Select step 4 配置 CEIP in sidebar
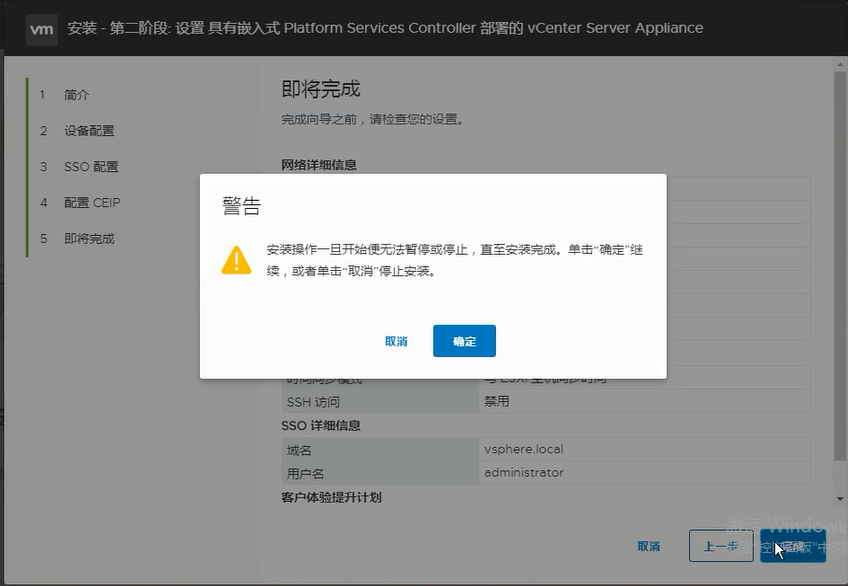Screen dimensions: 848x586 point(92,203)
